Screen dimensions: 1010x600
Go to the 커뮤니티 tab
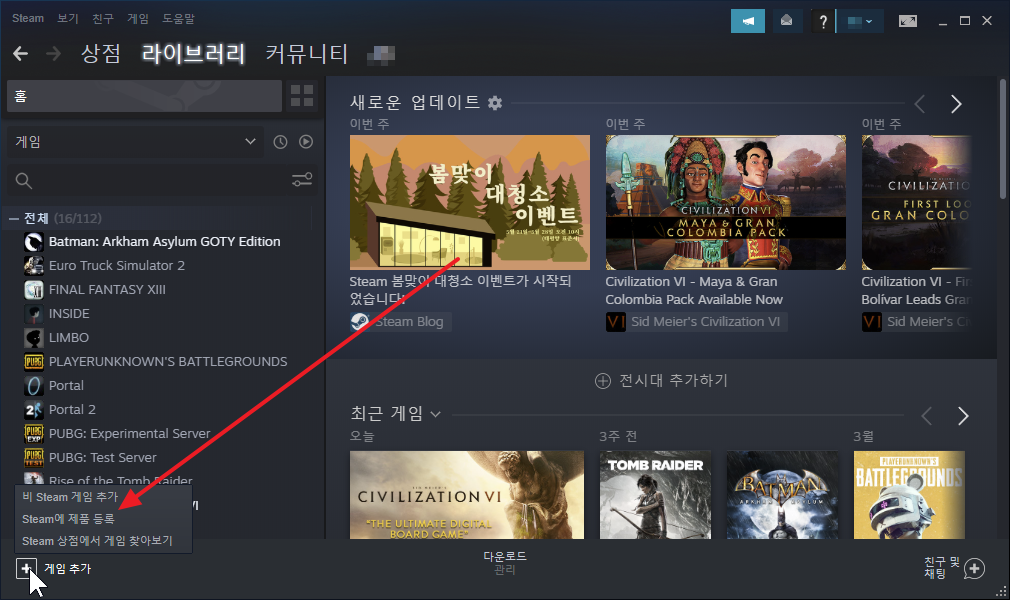click(x=307, y=53)
